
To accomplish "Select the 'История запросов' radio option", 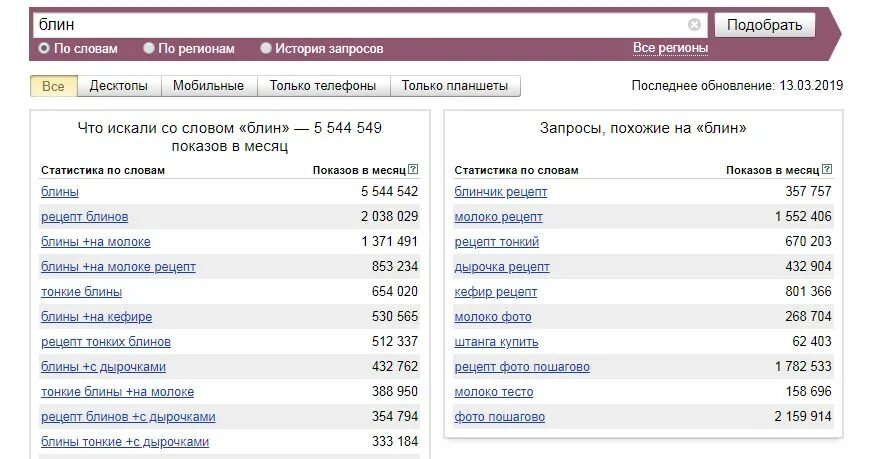I will coord(266,48).
